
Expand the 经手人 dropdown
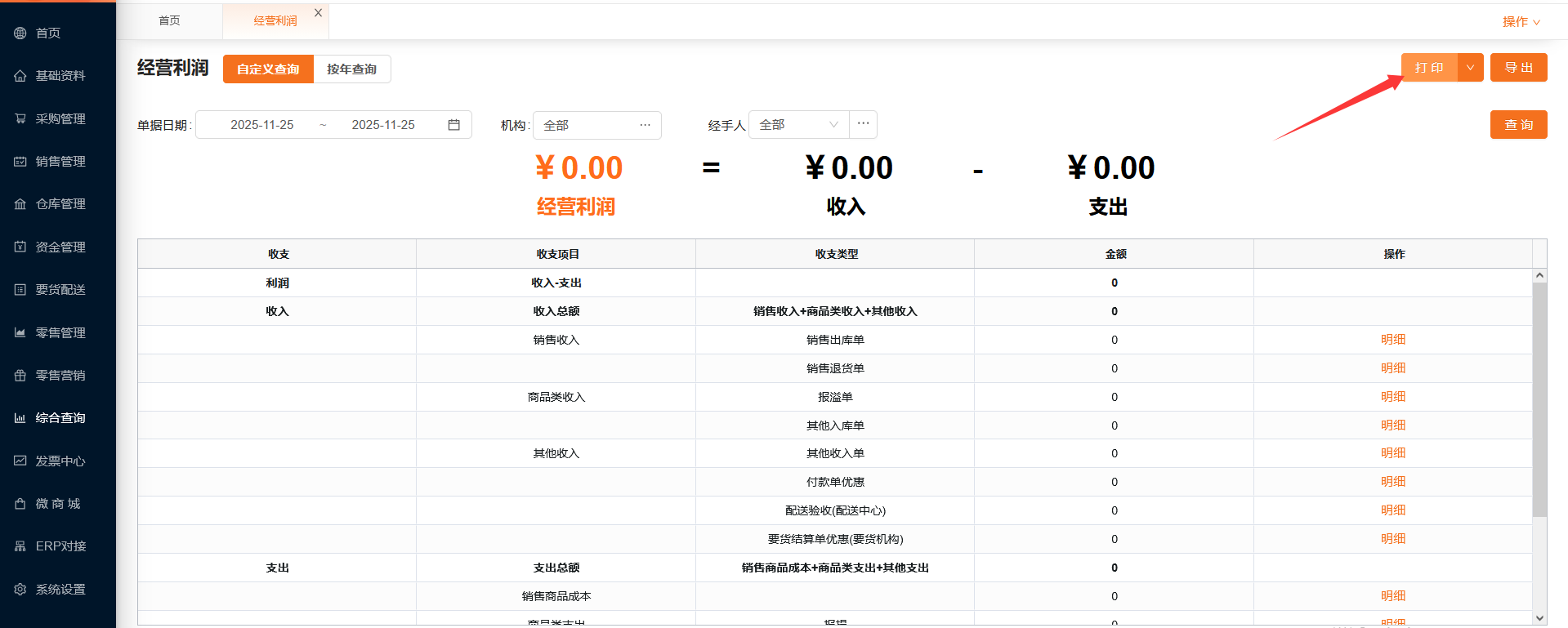[x=833, y=125]
